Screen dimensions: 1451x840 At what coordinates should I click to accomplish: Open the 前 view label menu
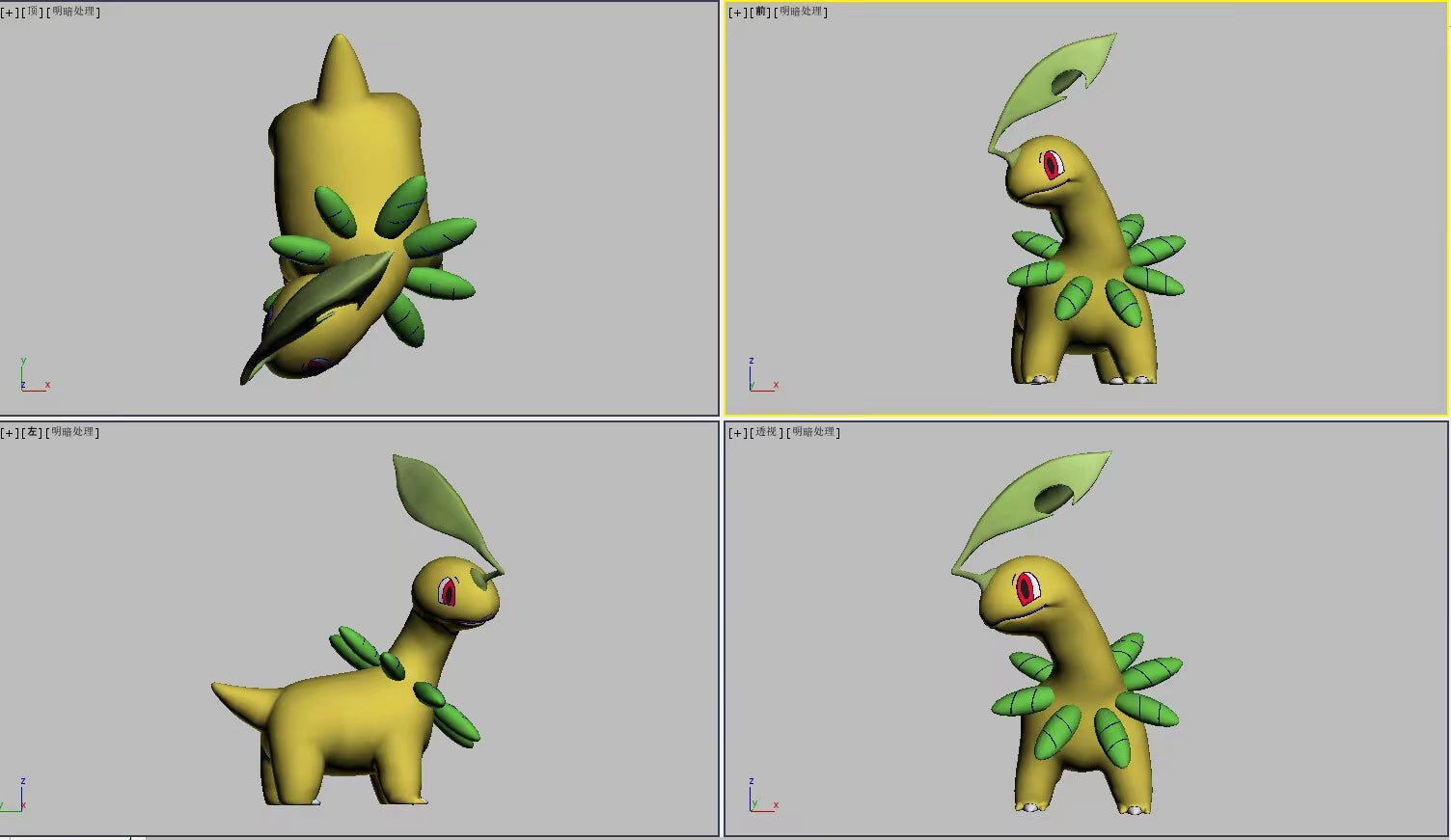click(x=761, y=12)
